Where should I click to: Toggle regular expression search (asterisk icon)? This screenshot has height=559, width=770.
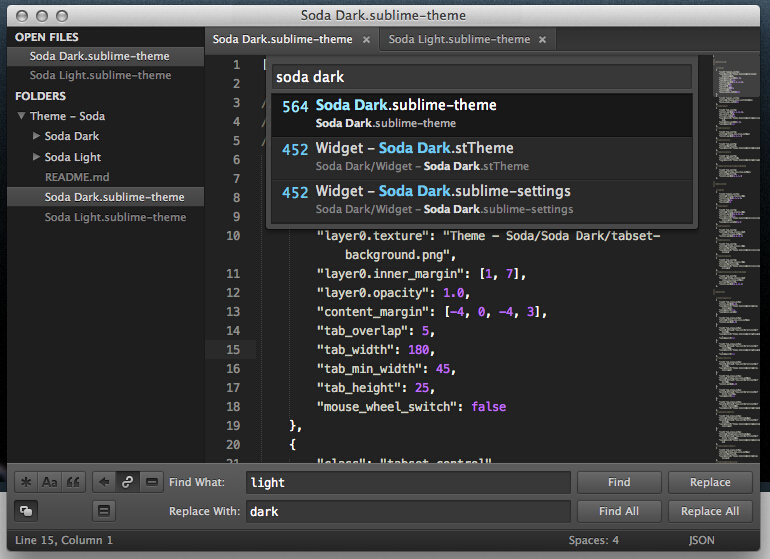pos(26,482)
